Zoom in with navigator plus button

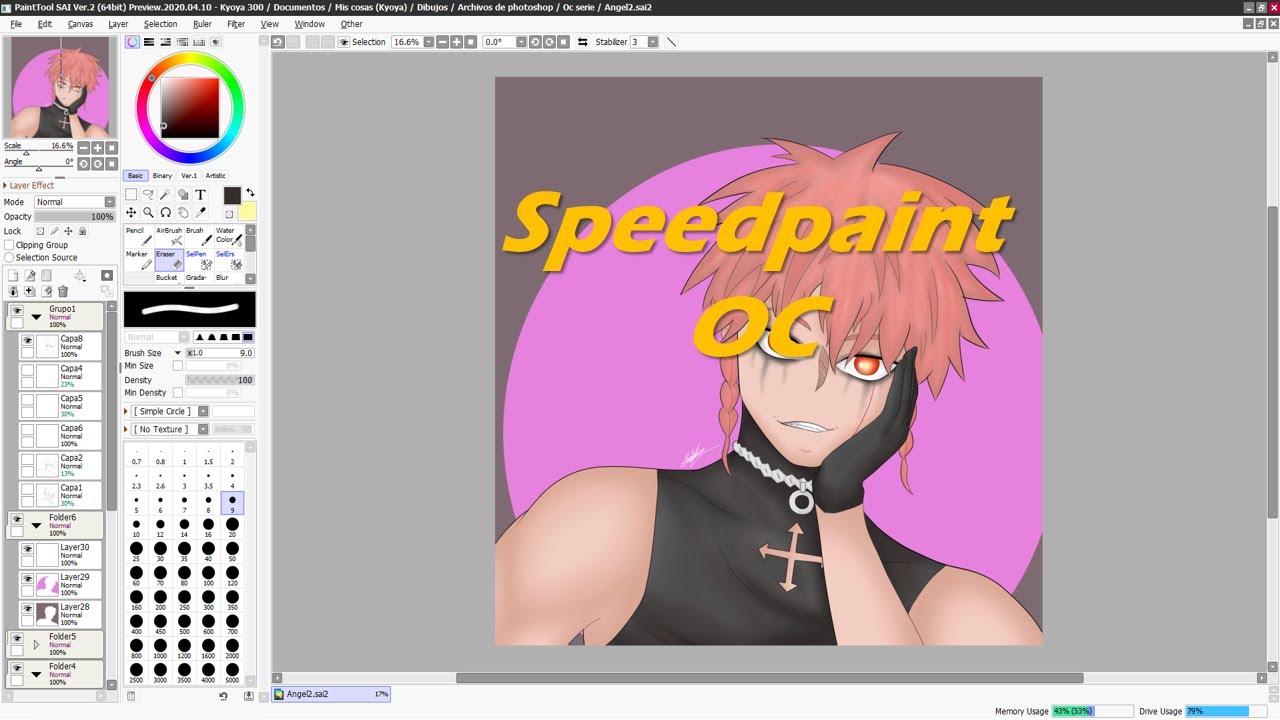pos(97,148)
